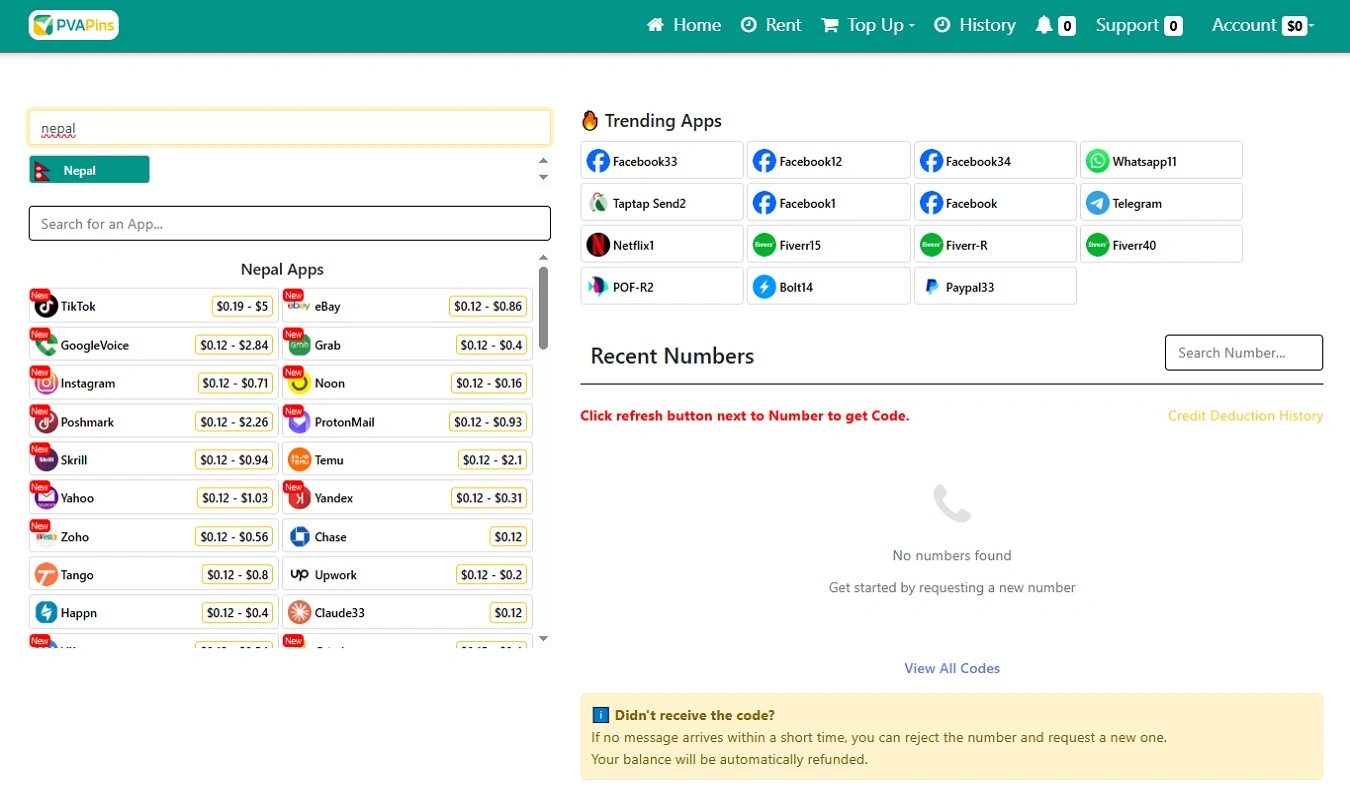
Task: Select Facebook33 trending app
Action: tap(662, 161)
